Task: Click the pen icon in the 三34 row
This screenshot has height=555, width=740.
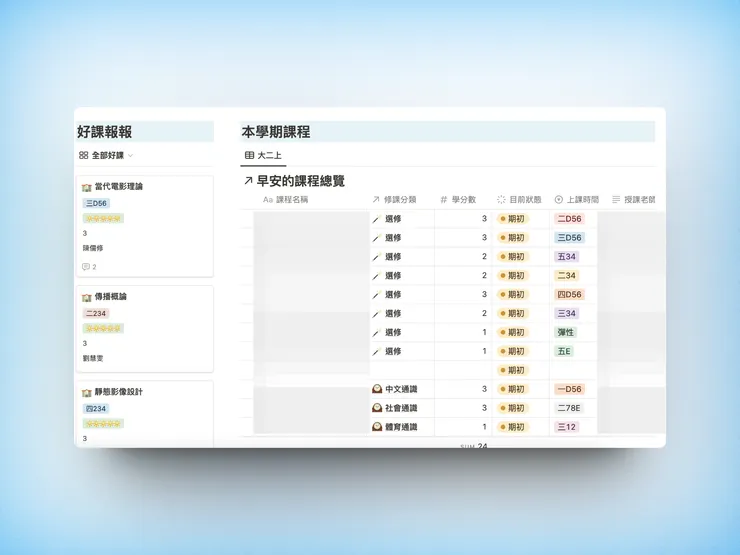Action: [x=377, y=313]
